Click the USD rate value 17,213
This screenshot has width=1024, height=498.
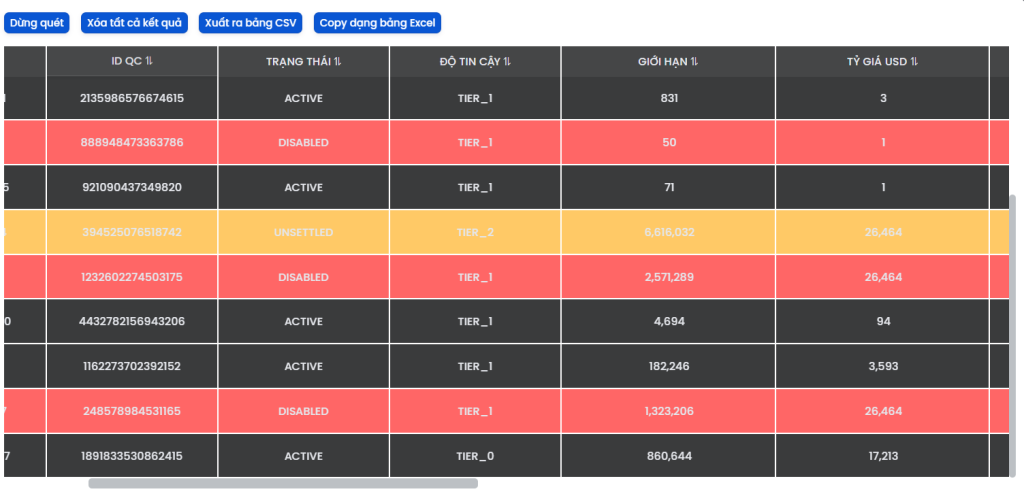tap(883, 456)
